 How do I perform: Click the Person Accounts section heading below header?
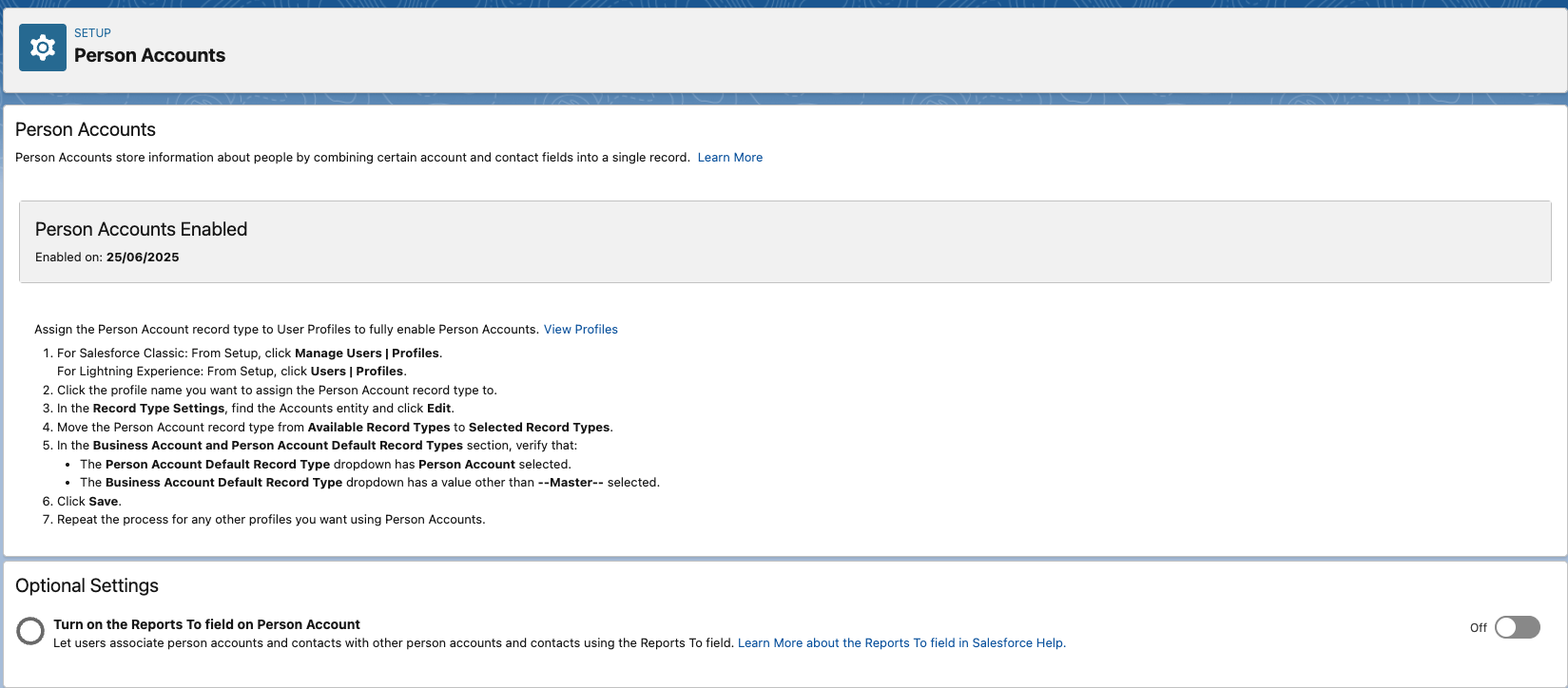86,129
